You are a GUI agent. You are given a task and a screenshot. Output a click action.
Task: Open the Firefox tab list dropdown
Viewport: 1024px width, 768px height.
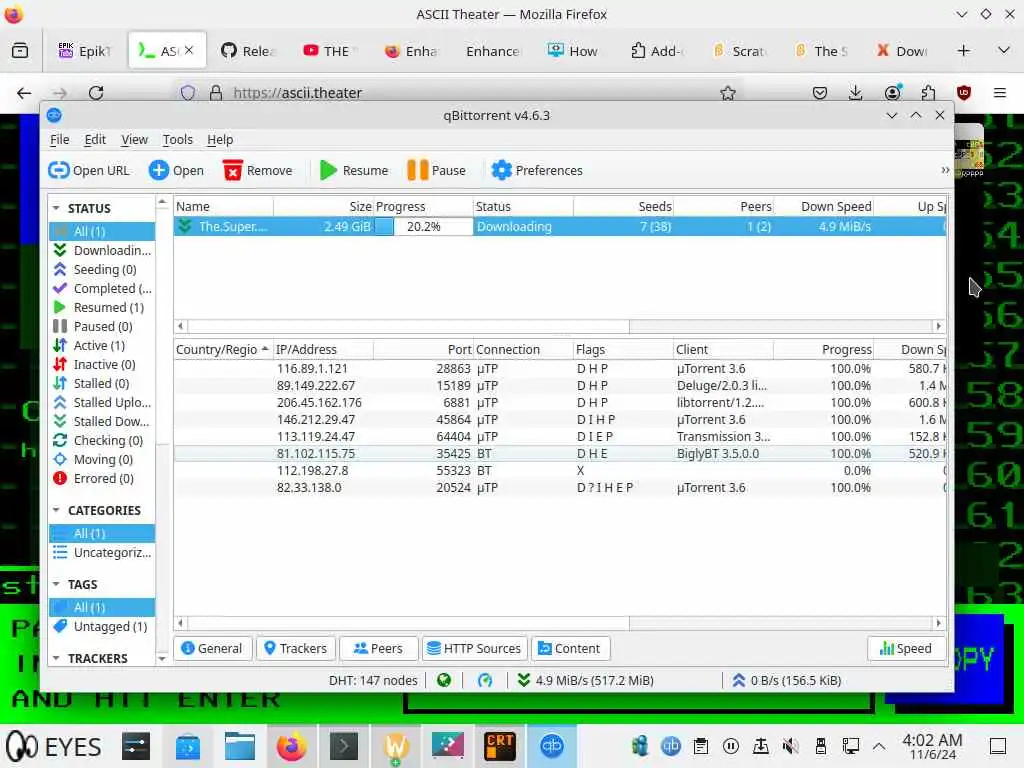pos(1004,50)
